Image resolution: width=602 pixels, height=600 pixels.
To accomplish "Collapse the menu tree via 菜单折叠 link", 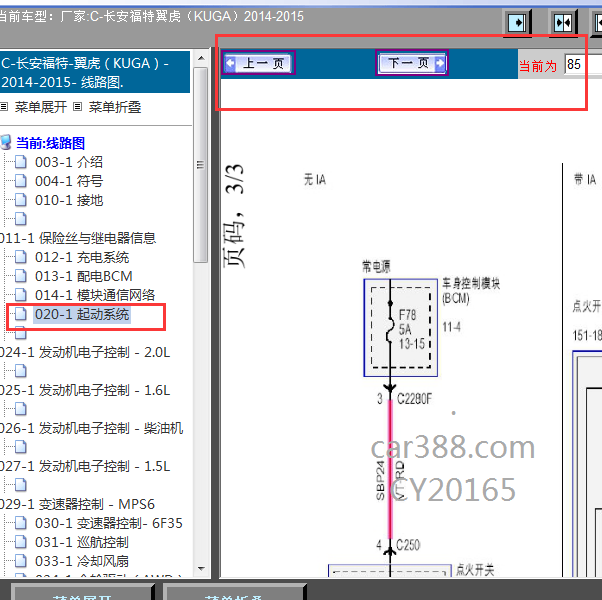I will (115, 107).
